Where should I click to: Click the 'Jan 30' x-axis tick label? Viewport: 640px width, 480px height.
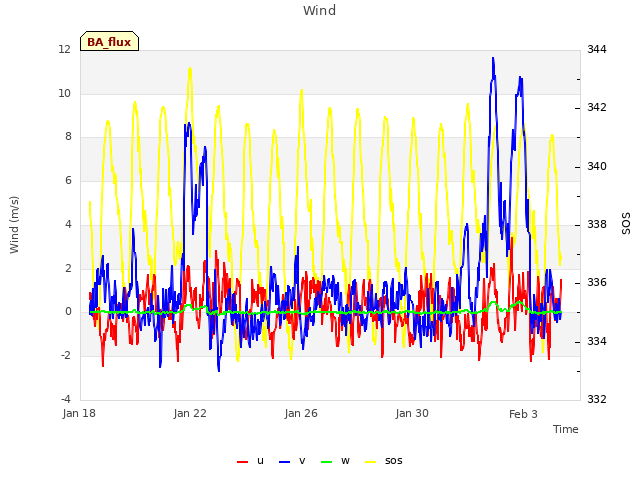[x=412, y=413]
